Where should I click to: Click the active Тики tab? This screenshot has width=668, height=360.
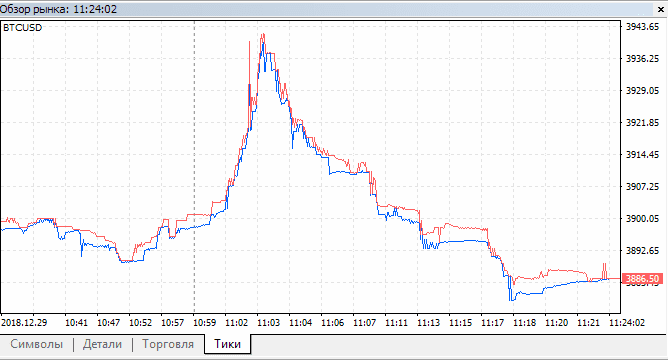(227, 344)
